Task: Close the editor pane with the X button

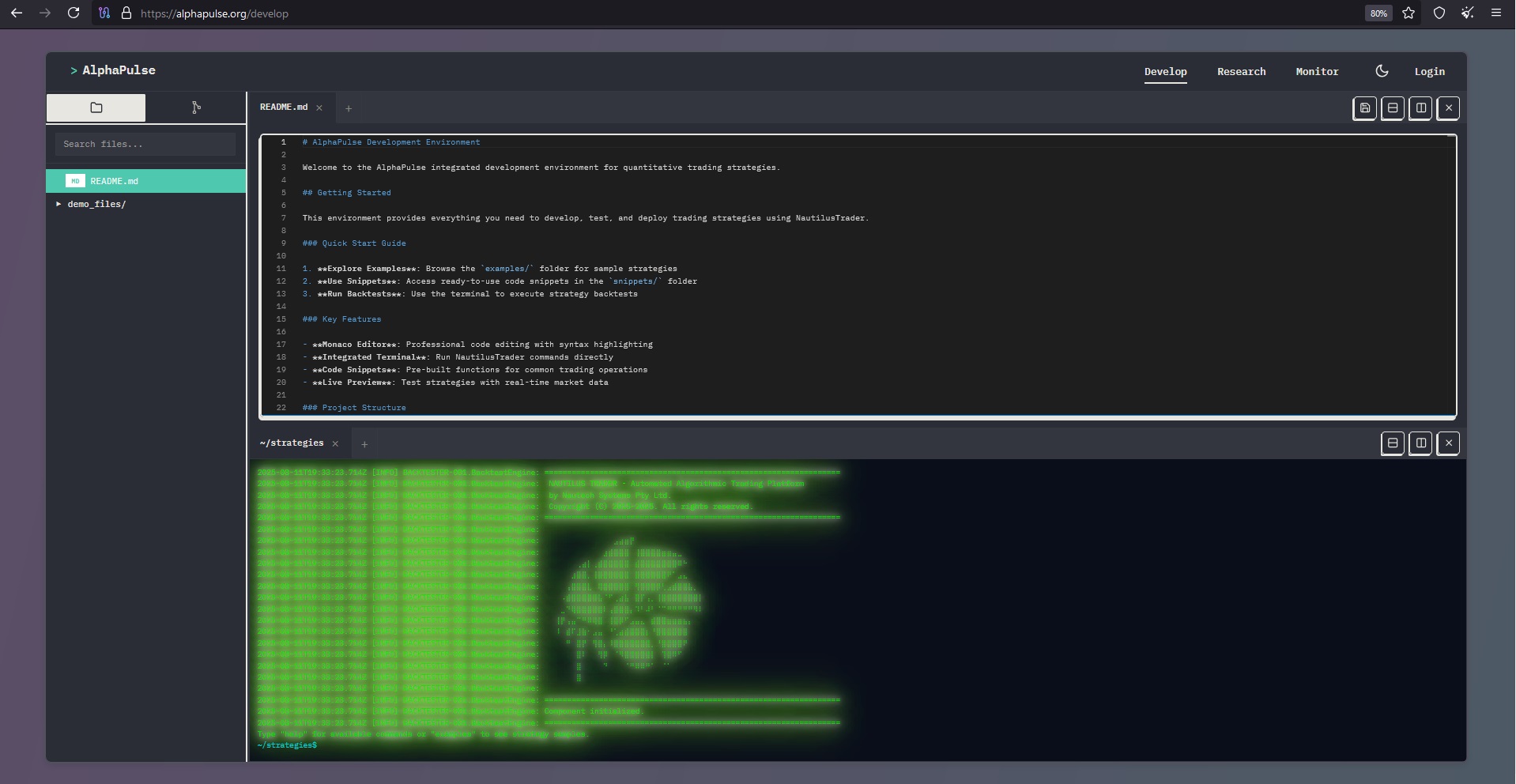Action: click(1448, 108)
